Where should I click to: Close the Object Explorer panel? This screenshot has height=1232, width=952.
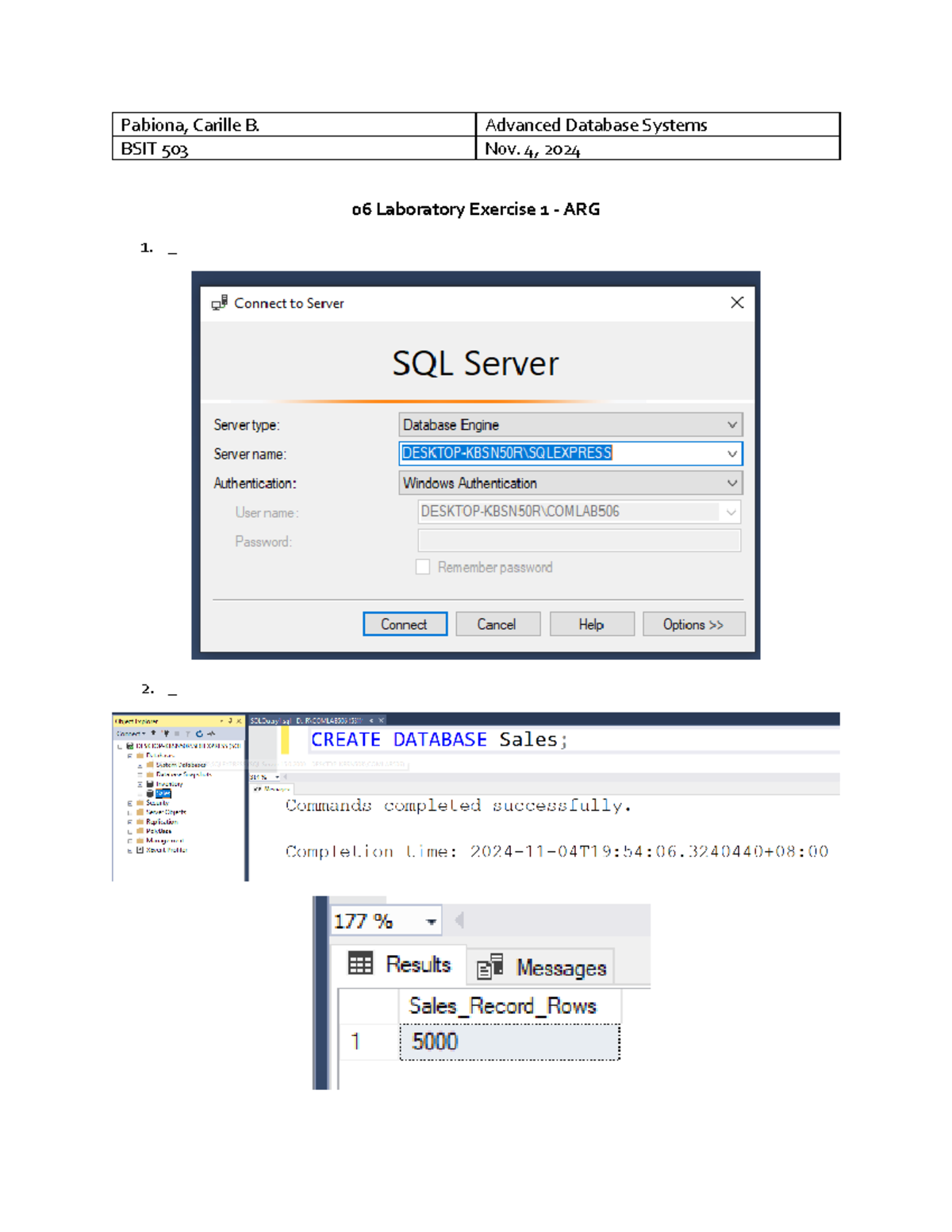(239, 721)
